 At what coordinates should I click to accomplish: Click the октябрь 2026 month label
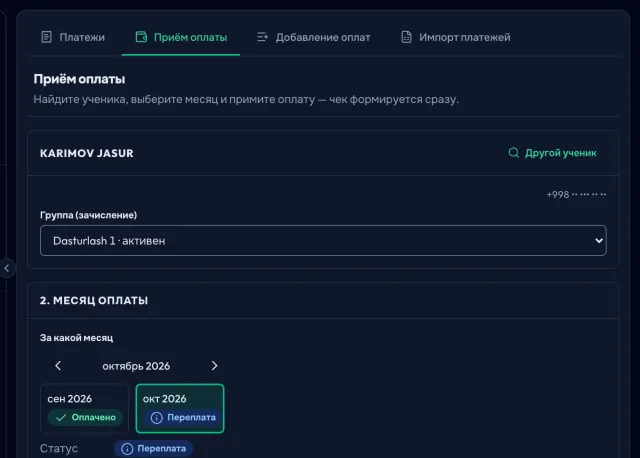(136, 366)
